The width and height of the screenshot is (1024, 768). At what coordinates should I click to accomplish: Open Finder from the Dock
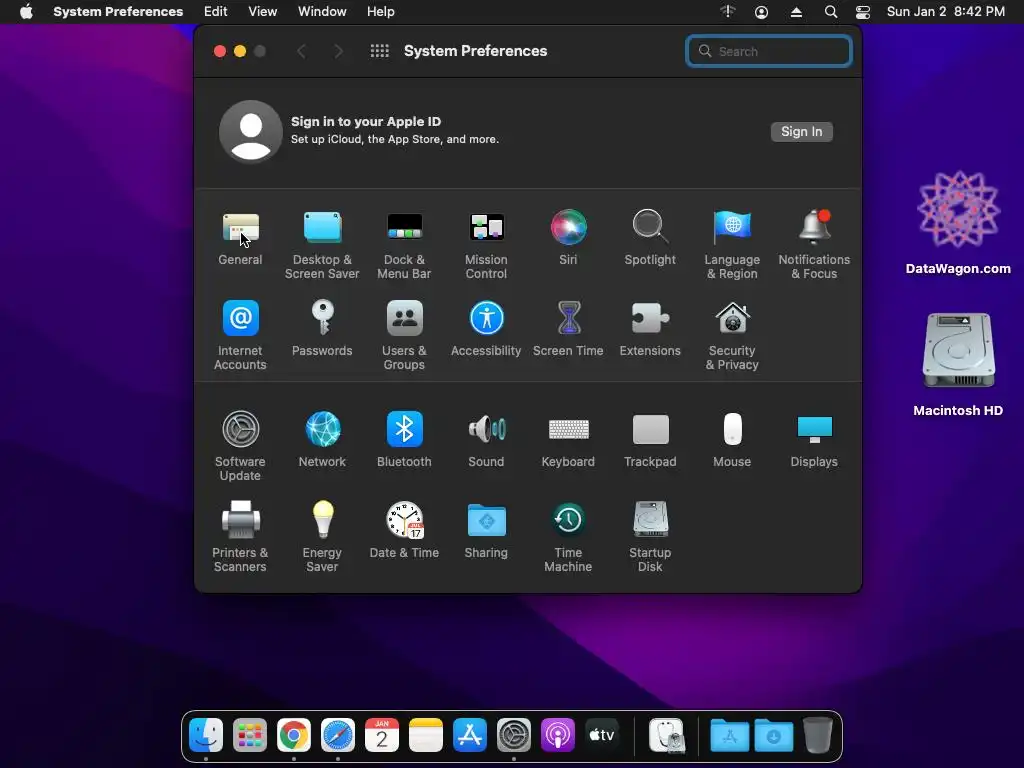206,735
